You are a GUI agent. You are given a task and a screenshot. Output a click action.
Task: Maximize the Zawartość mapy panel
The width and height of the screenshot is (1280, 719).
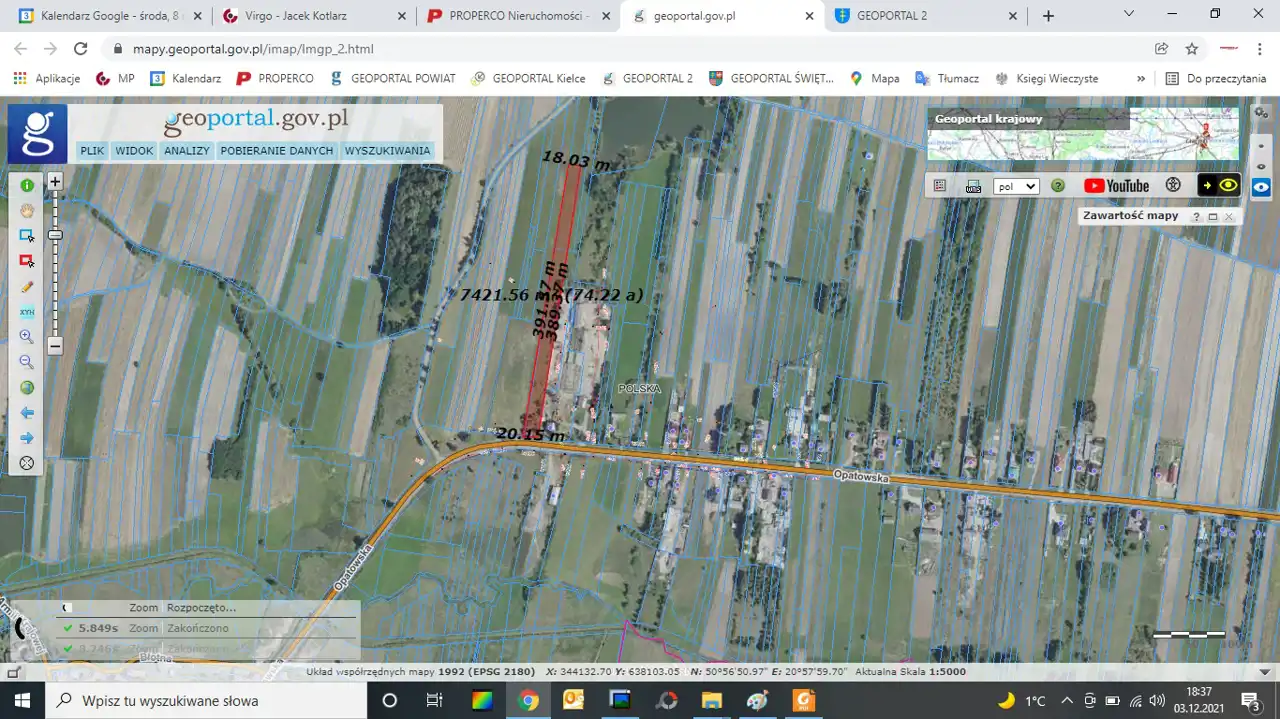1213,217
